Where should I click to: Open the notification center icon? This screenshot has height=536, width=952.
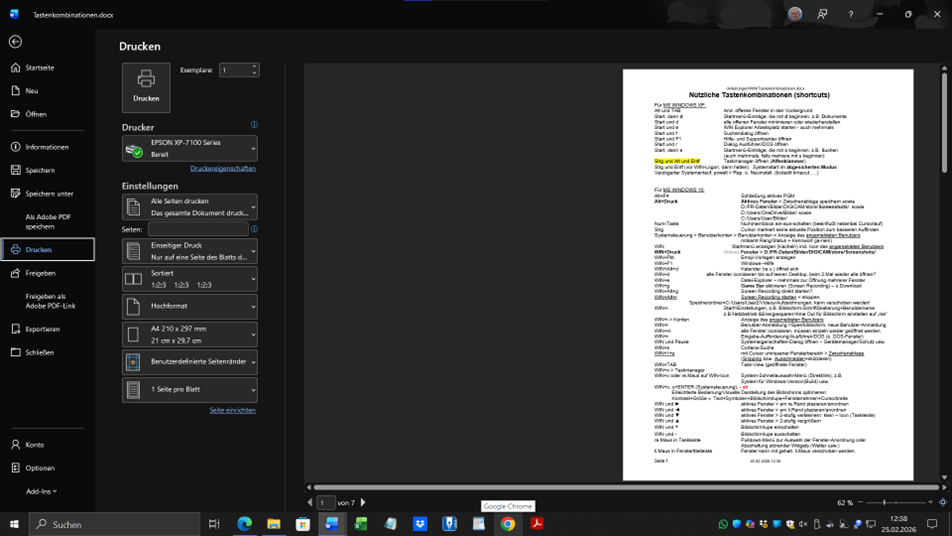point(932,524)
